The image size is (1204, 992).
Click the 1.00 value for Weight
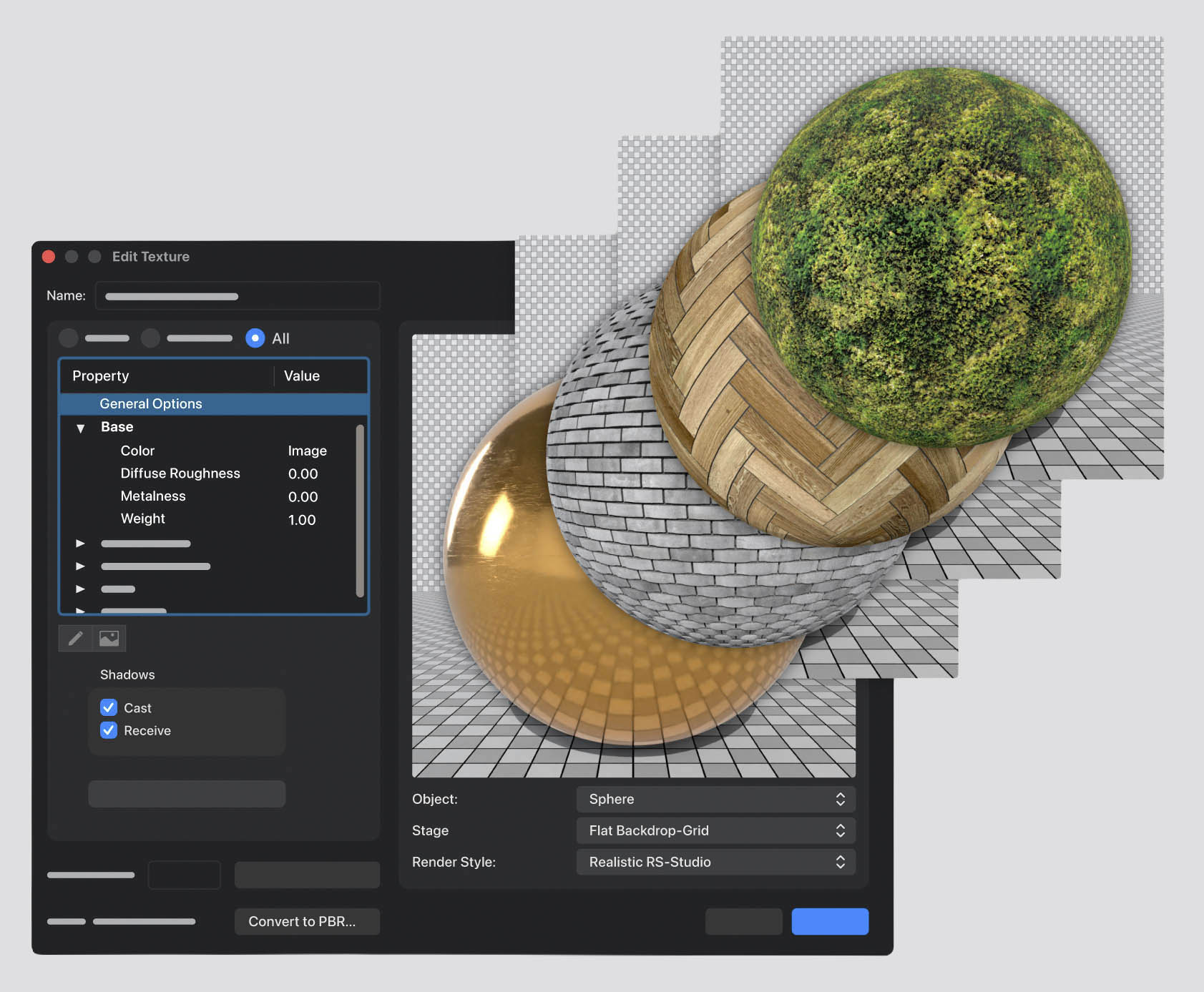[x=302, y=520]
